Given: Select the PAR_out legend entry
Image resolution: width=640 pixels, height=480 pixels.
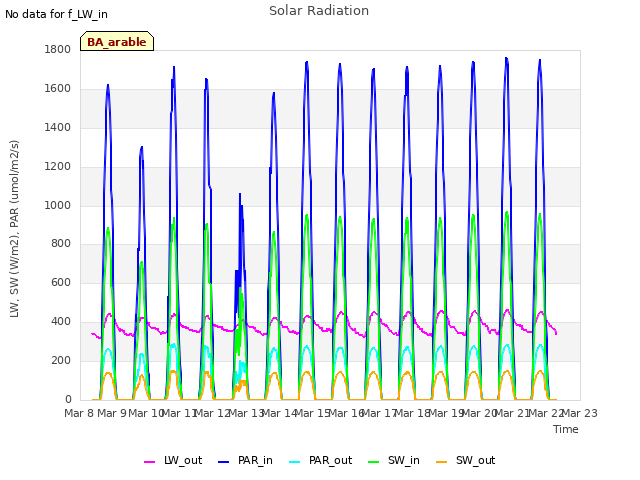Looking at the screenshot, I should [320, 460].
